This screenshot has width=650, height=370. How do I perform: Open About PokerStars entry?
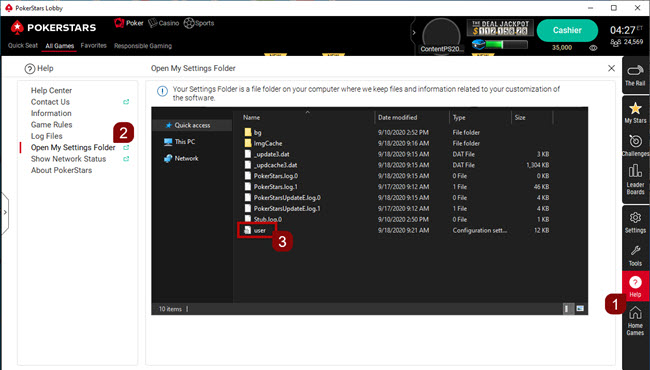(x=61, y=170)
